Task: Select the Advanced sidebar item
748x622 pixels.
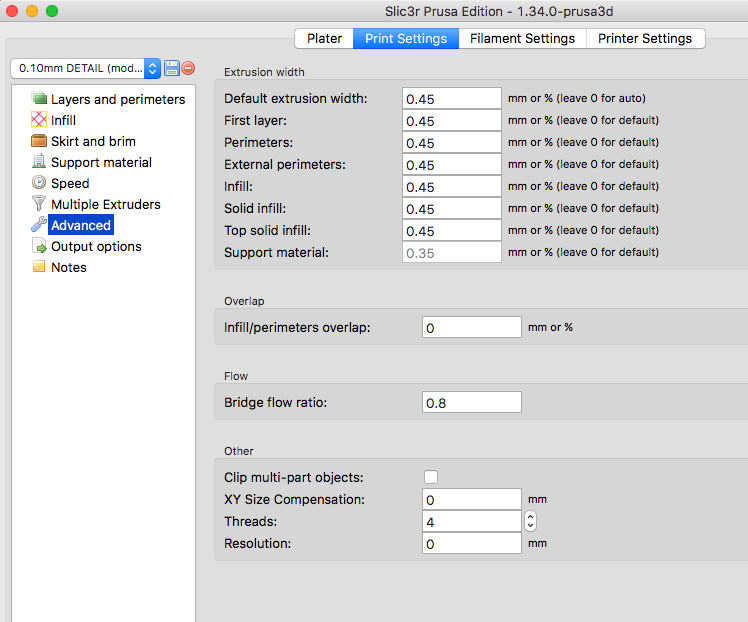Action: [80, 225]
